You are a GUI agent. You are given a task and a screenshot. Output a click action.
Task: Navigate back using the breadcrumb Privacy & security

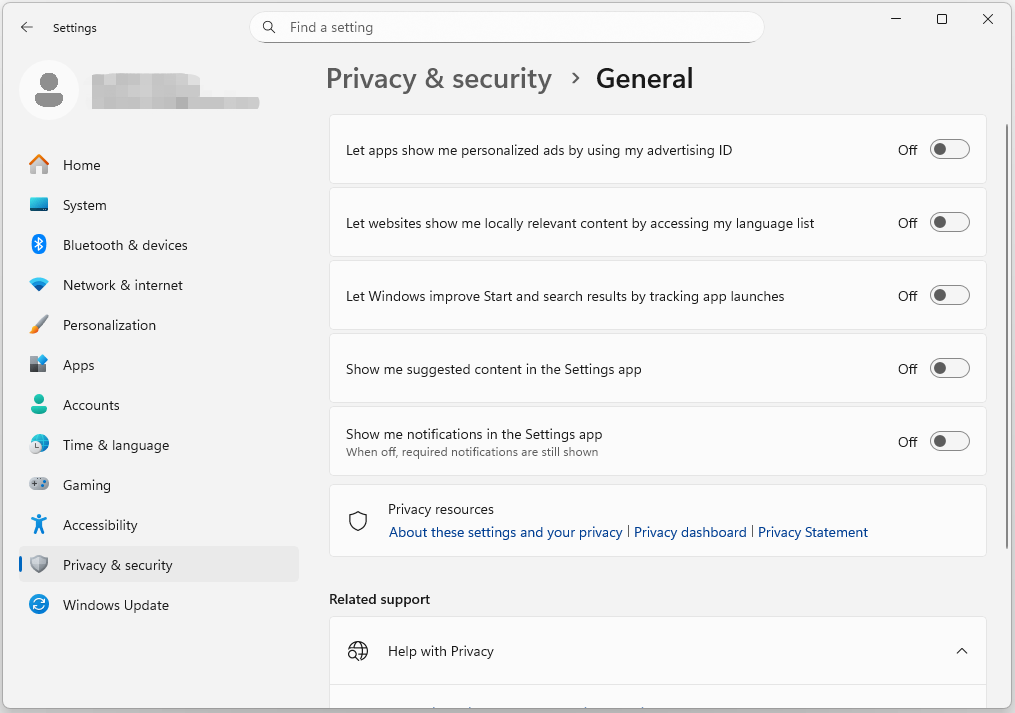pyautogui.click(x=438, y=78)
